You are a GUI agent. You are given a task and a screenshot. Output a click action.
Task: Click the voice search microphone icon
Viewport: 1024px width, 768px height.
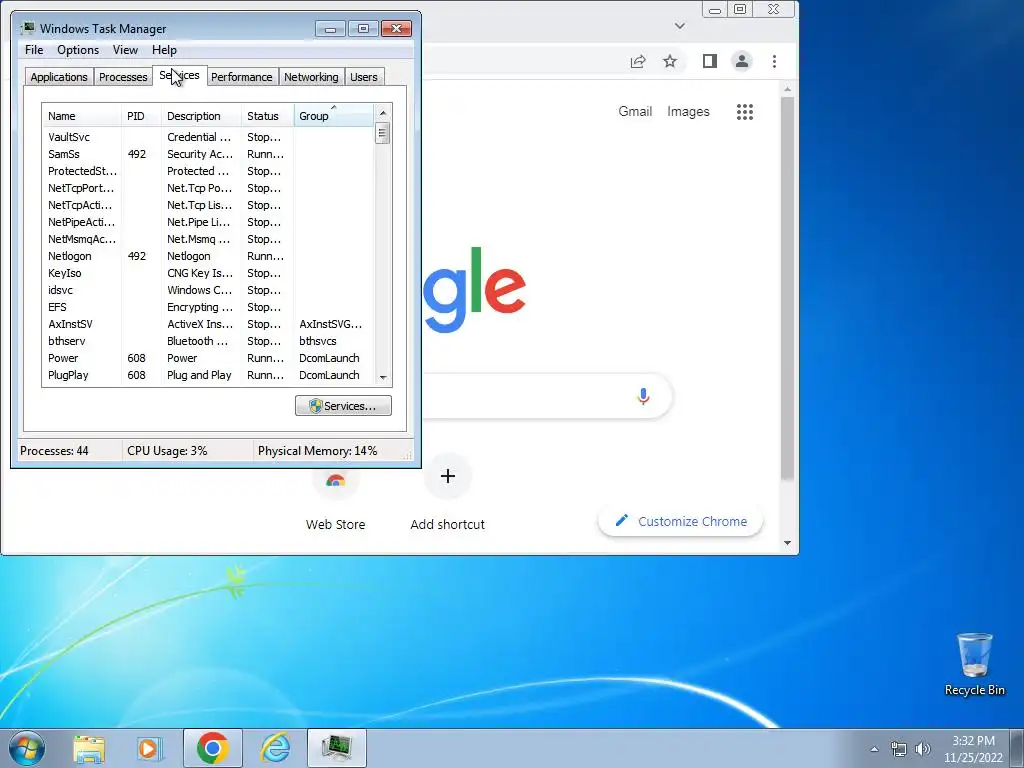pos(643,396)
